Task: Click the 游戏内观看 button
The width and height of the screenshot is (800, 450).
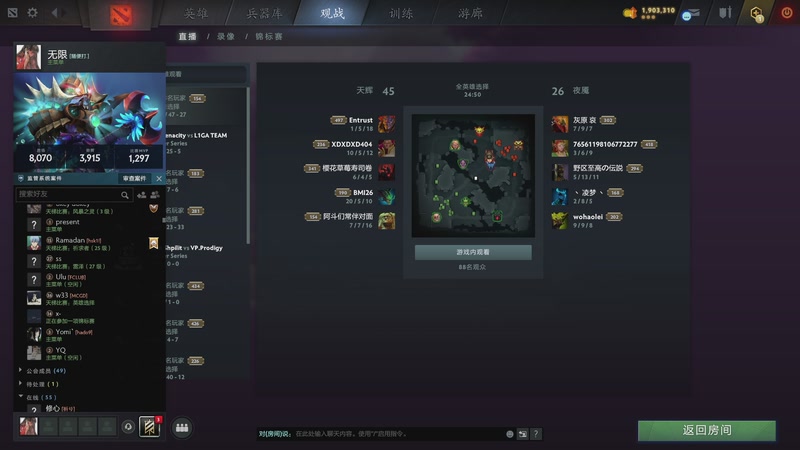Action: (x=473, y=252)
